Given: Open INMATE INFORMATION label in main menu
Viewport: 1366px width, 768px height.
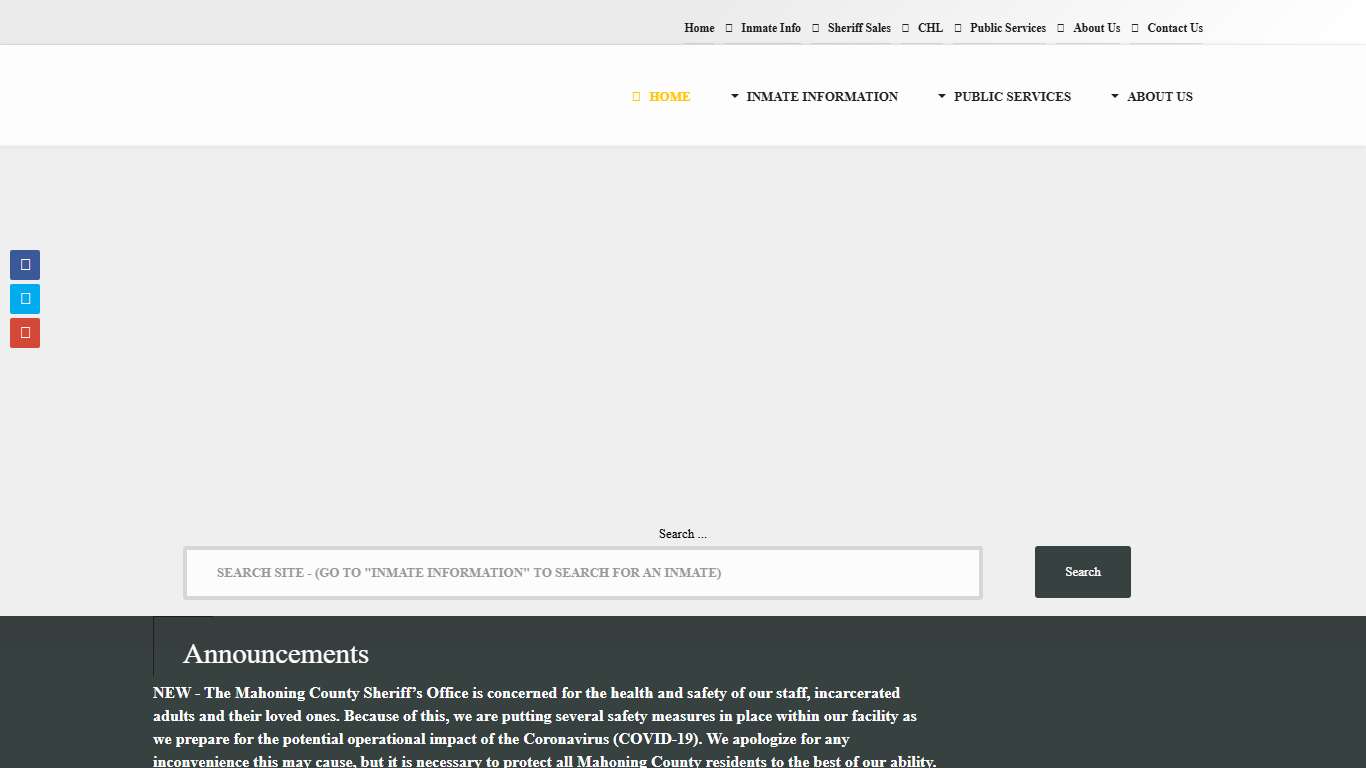Looking at the screenshot, I should 822,97.
